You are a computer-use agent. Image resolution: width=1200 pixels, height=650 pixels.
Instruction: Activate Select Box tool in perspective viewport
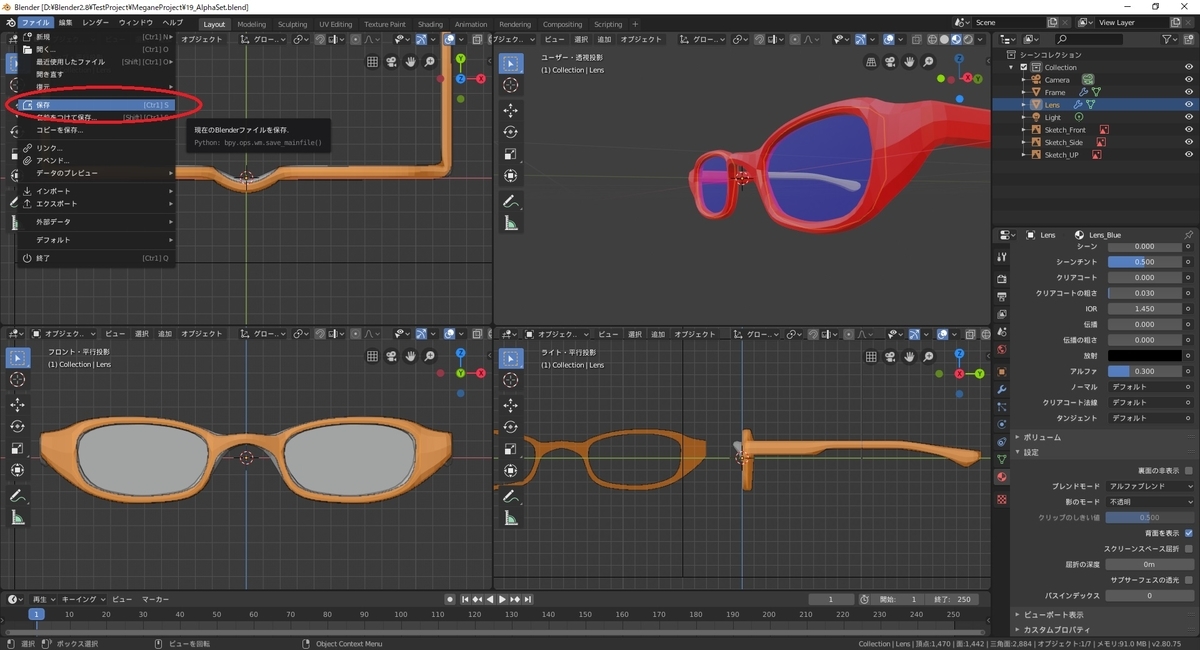pos(511,64)
